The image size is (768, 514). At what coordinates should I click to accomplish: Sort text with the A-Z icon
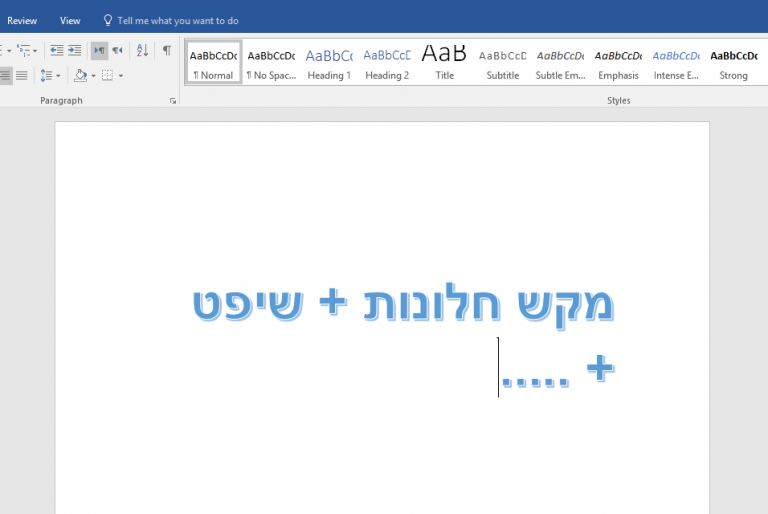[x=142, y=50]
